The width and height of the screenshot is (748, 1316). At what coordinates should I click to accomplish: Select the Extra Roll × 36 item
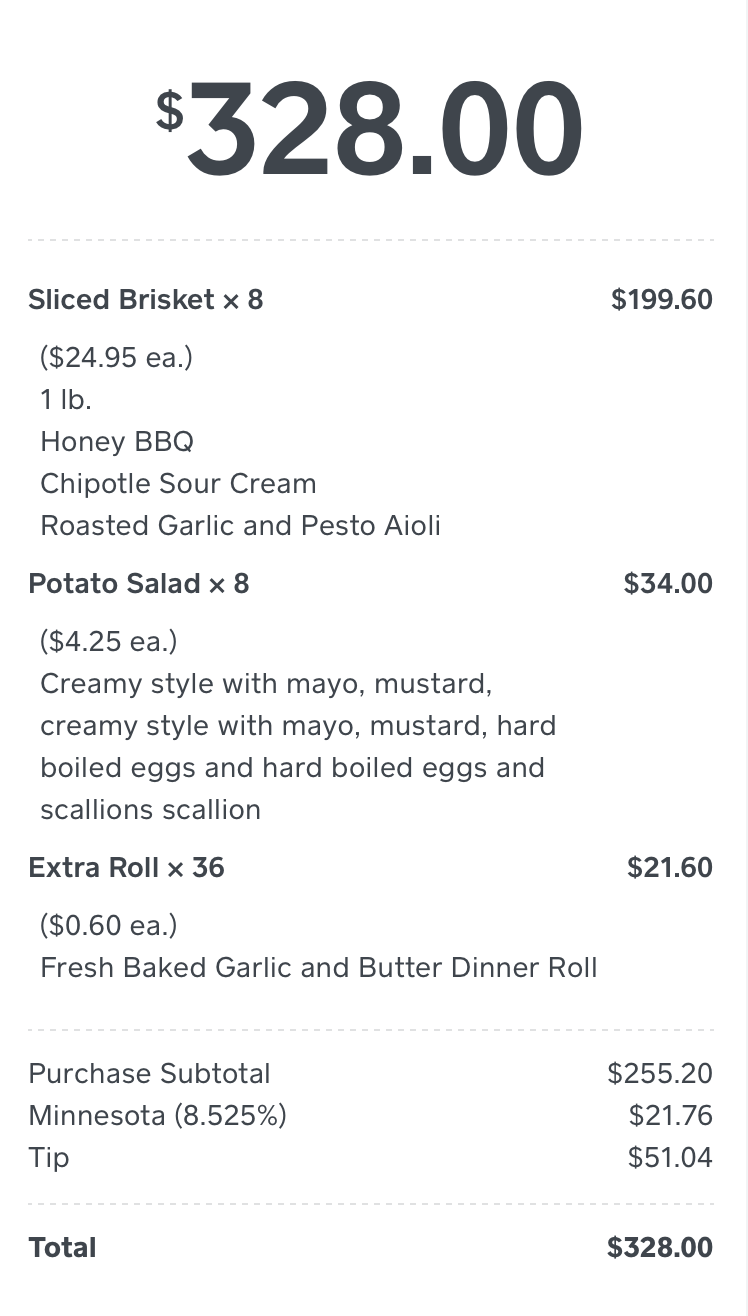(x=127, y=868)
